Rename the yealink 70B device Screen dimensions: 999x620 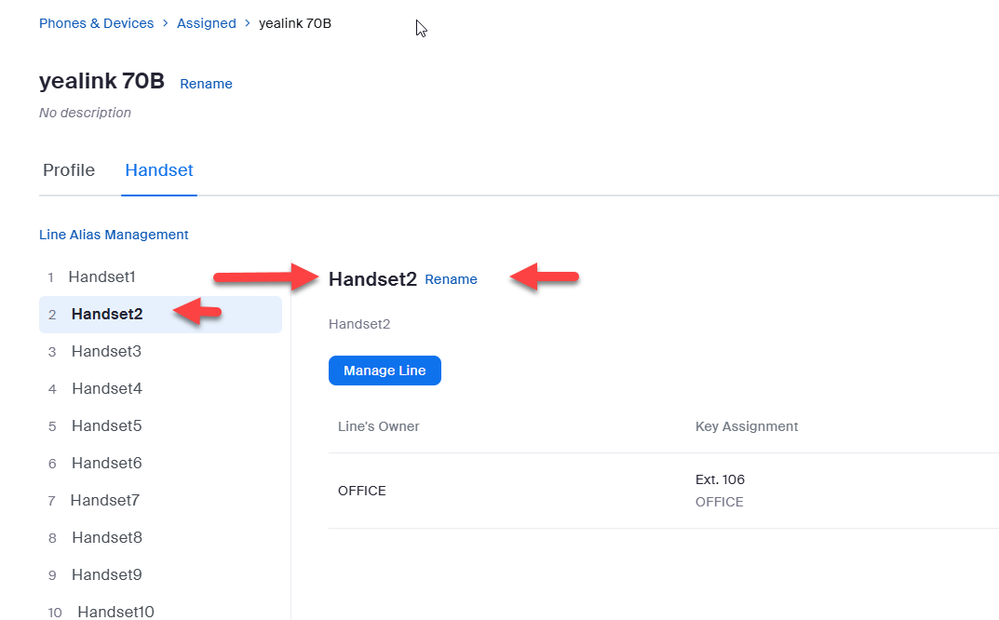pyautogui.click(x=206, y=84)
